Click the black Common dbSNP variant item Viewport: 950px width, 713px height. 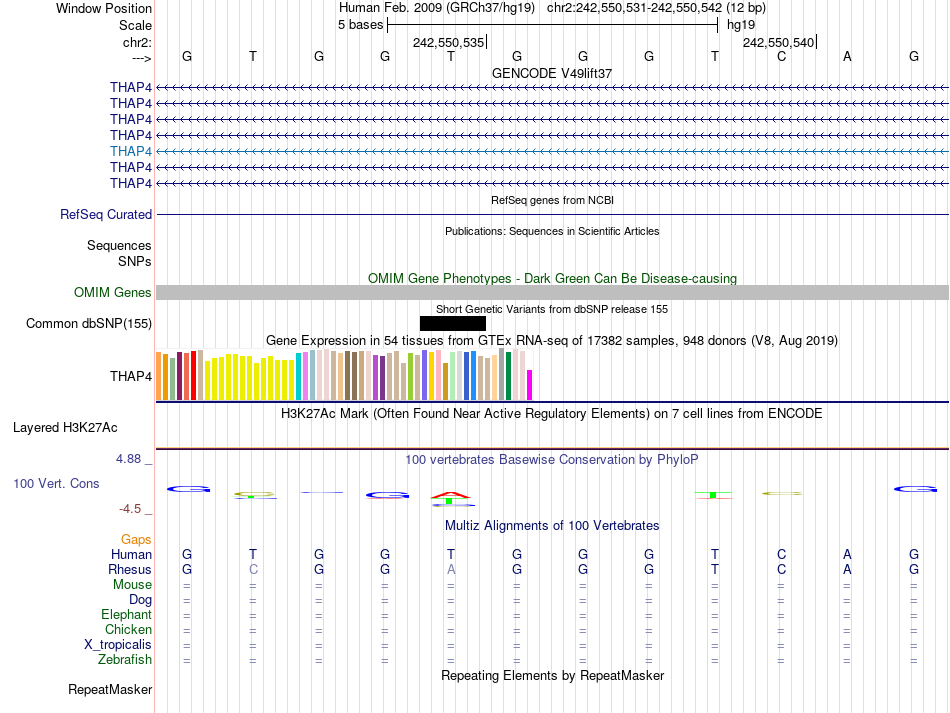(x=453, y=323)
